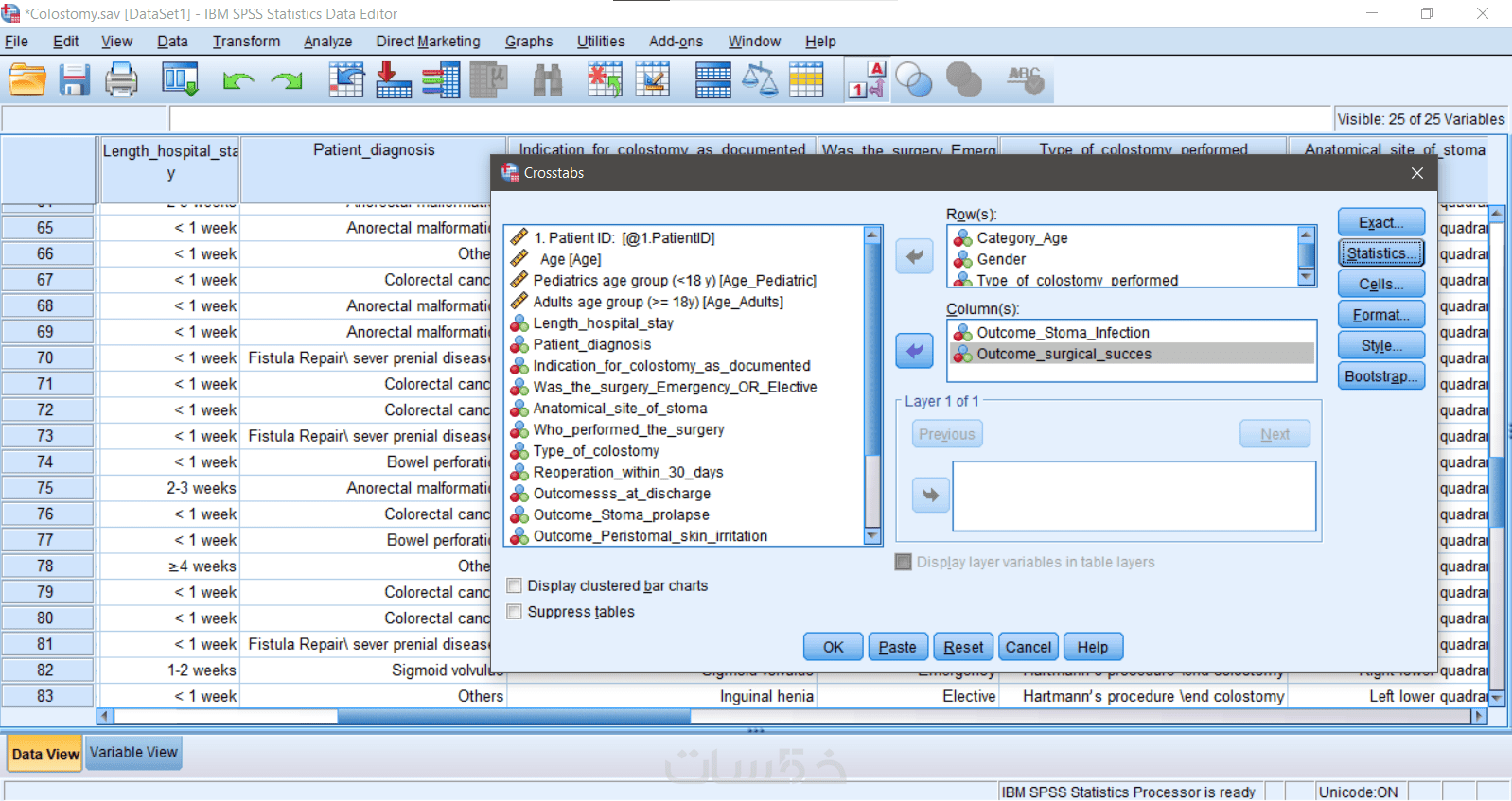This screenshot has height=801, width=1512.
Task: Reset the Crosstabs dialog
Action: pos(963,647)
